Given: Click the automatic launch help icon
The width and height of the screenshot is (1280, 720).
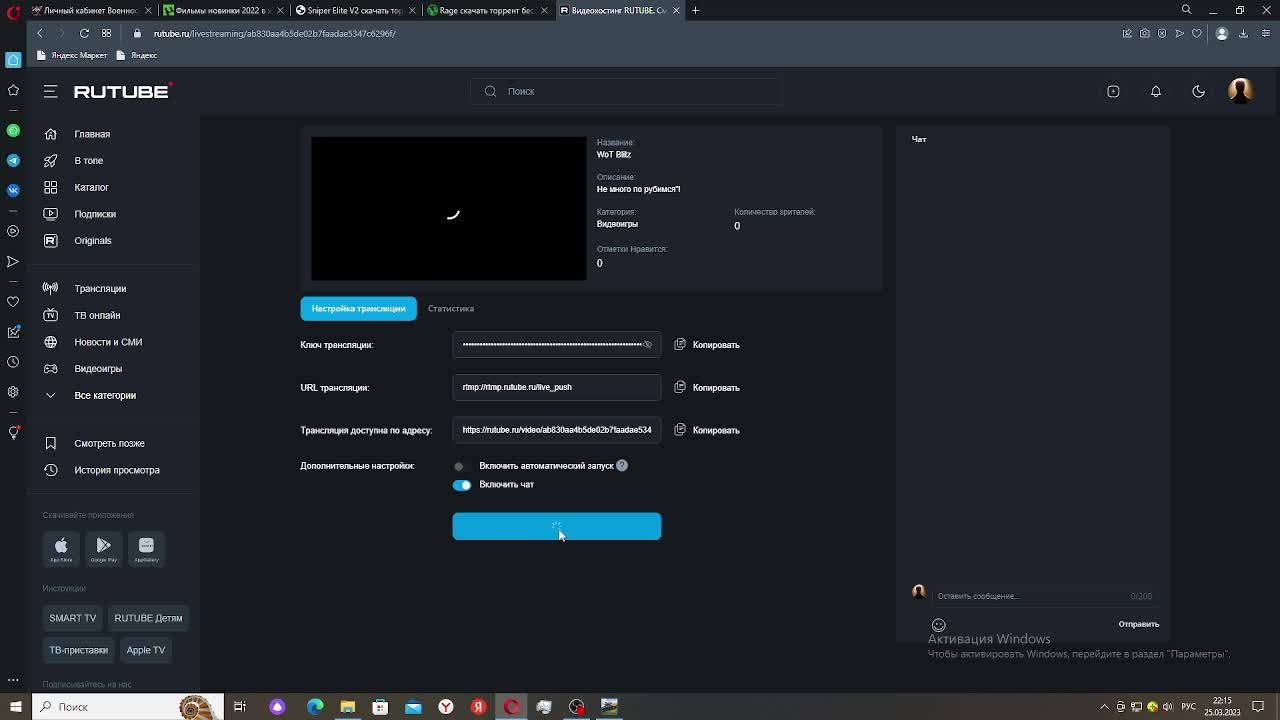Looking at the screenshot, I should click(x=622, y=466).
